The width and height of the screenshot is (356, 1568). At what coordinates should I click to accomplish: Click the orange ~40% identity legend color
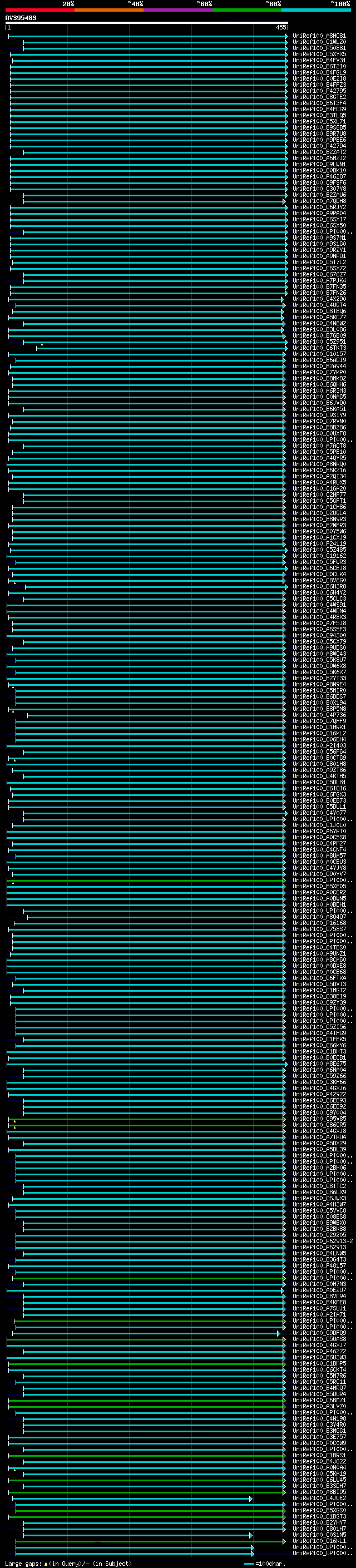(109, 10)
